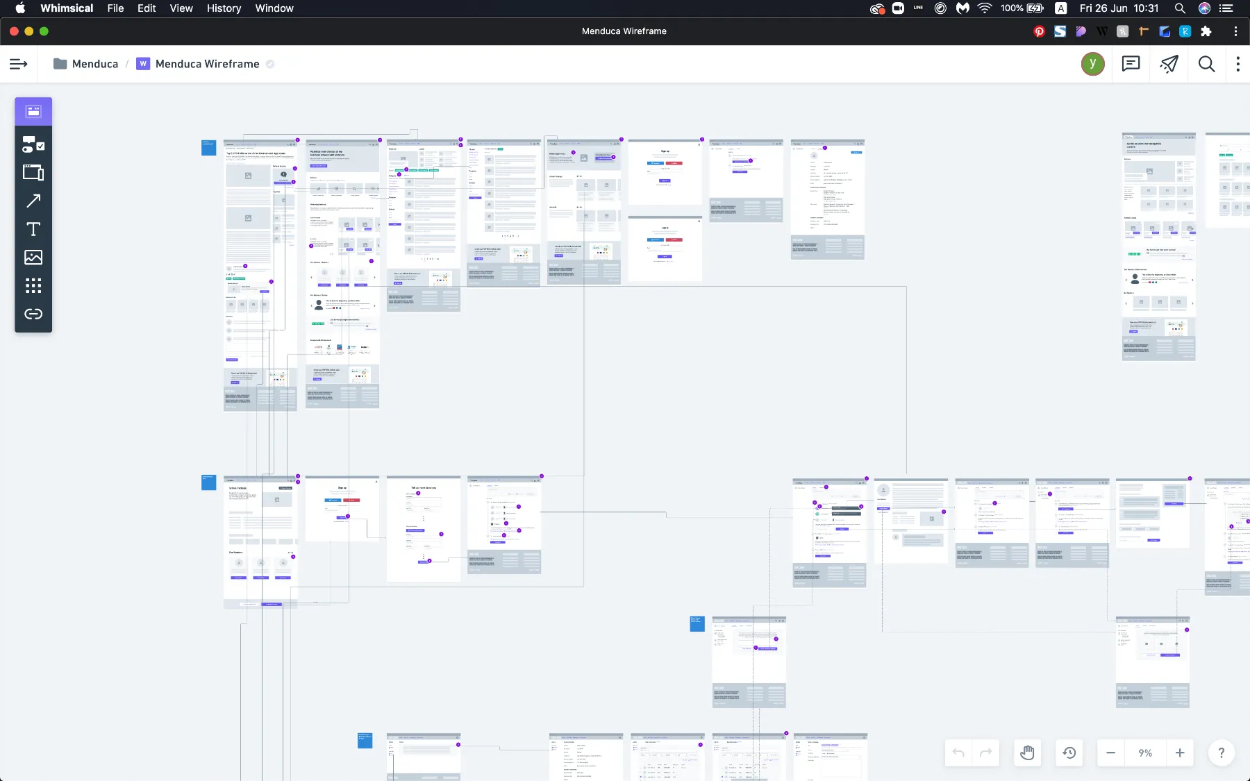The image size is (1250, 781).
Task: Go to the Menduca folder breadcrumb
Action: (86, 64)
